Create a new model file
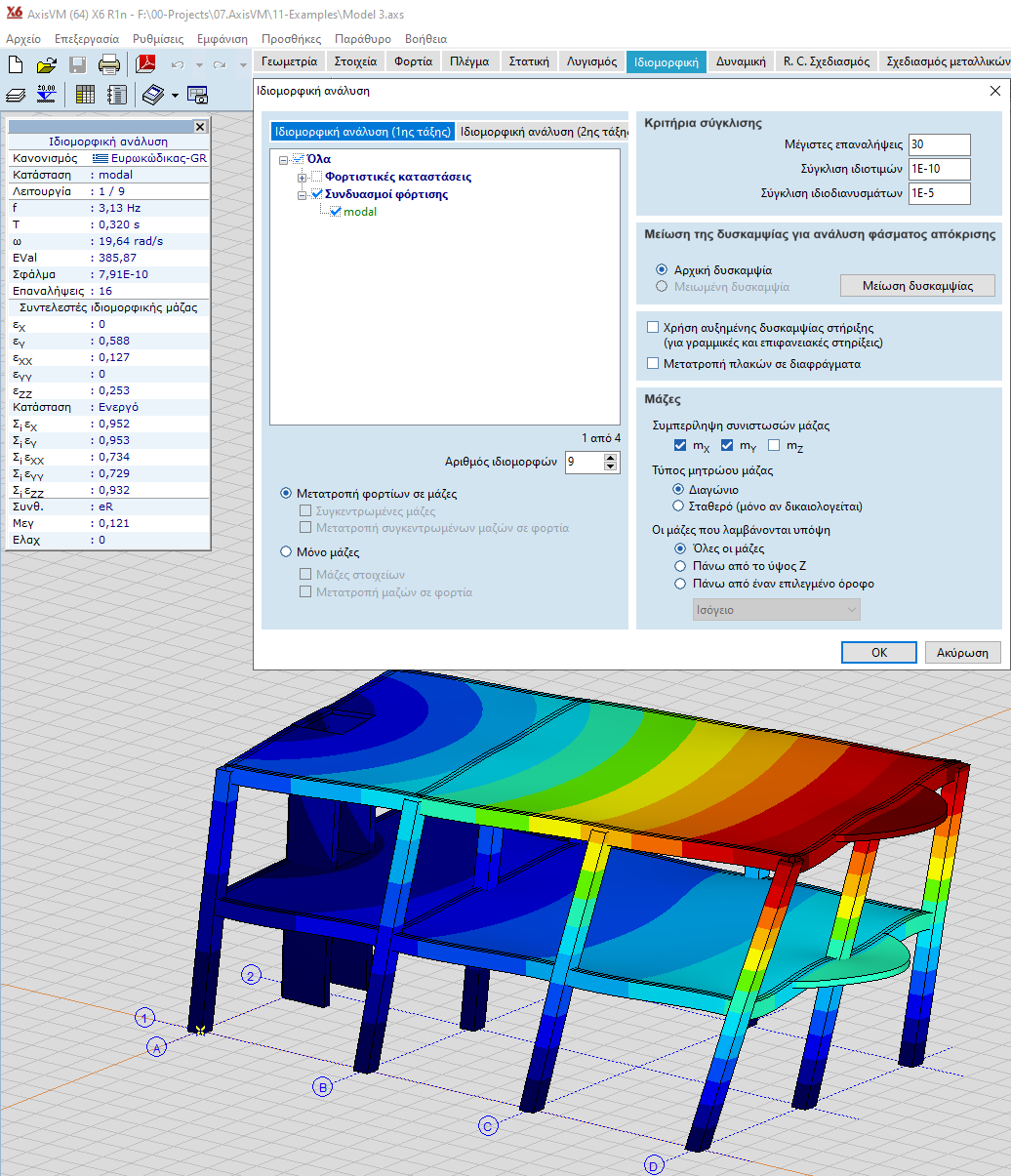The width and height of the screenshot is (1011, 1176). tap(16, 65)
